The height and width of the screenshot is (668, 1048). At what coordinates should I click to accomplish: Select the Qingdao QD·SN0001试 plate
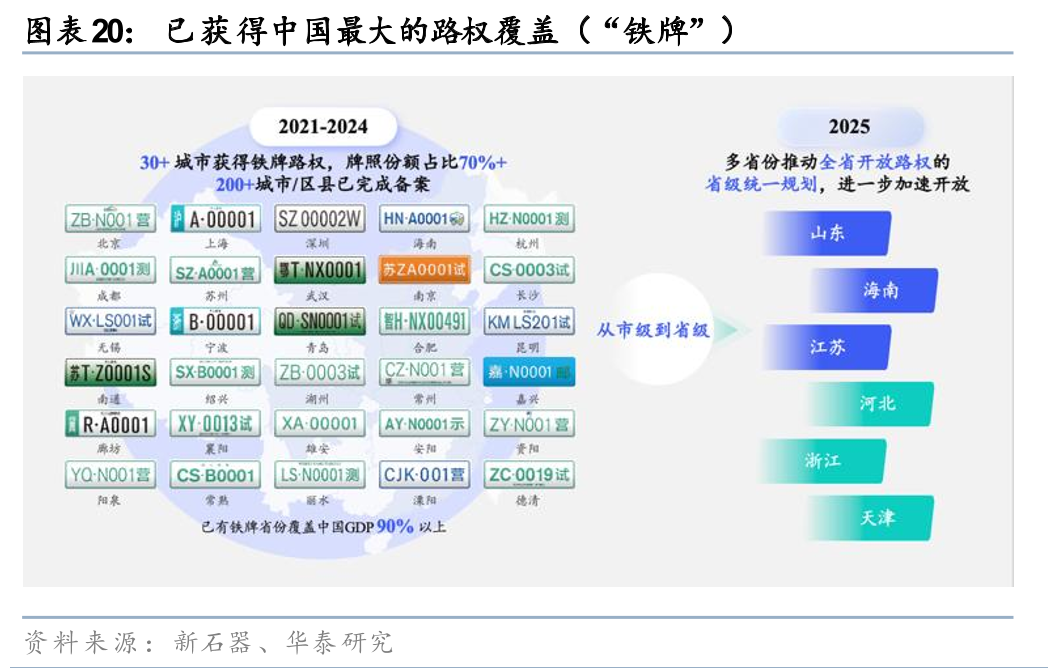pyautogui.click(x=320, y=321)
